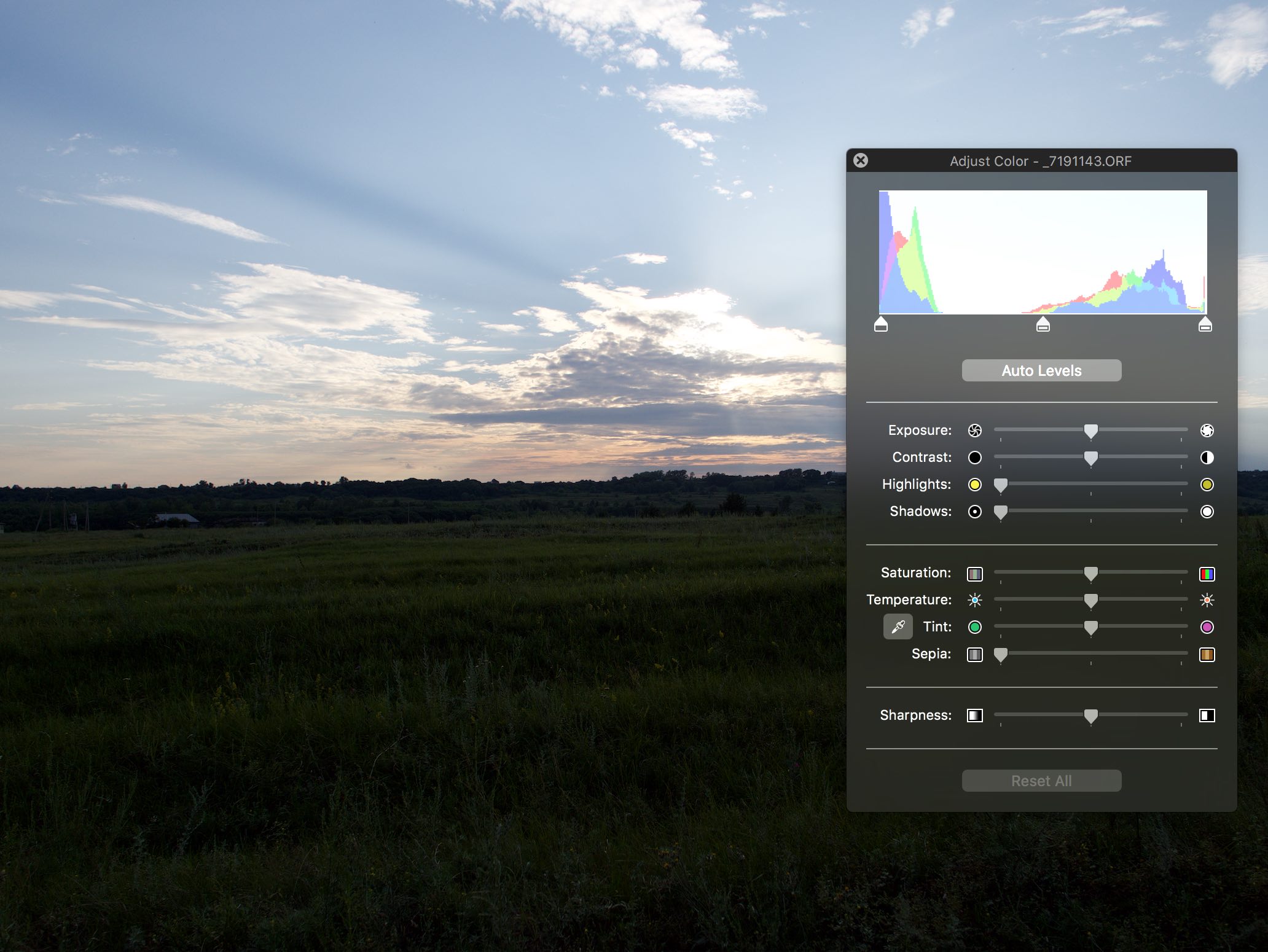Click the midtone histogram handle
This screenshot has width=1268, height=952.
(1043, 324)
